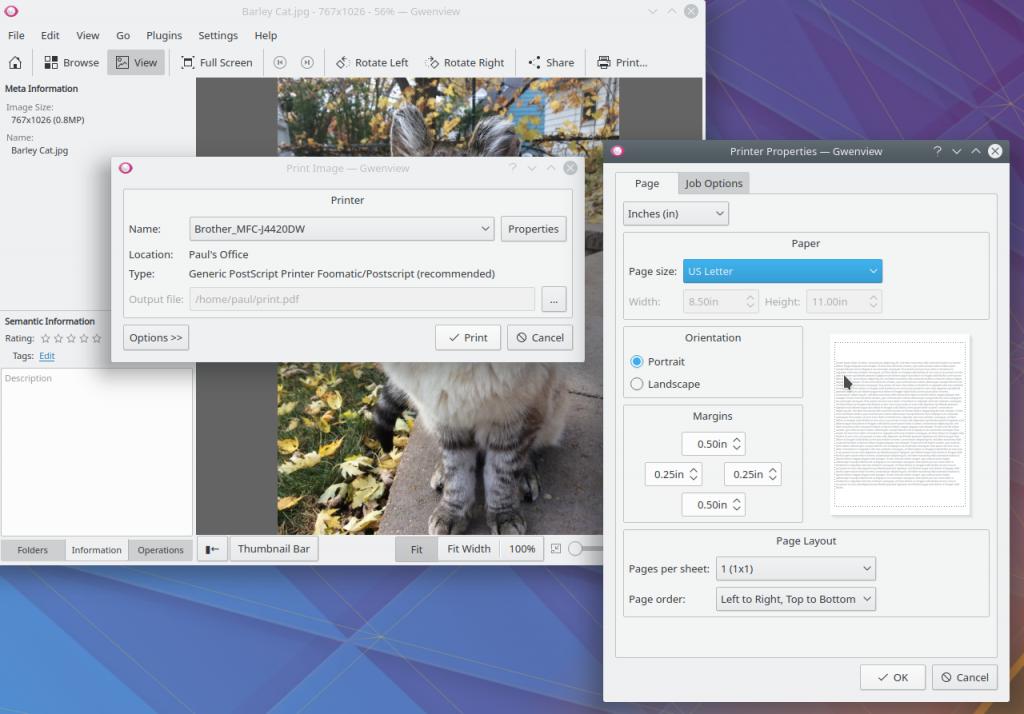
Task: Rotate the image right
Action: pos(463,62)
